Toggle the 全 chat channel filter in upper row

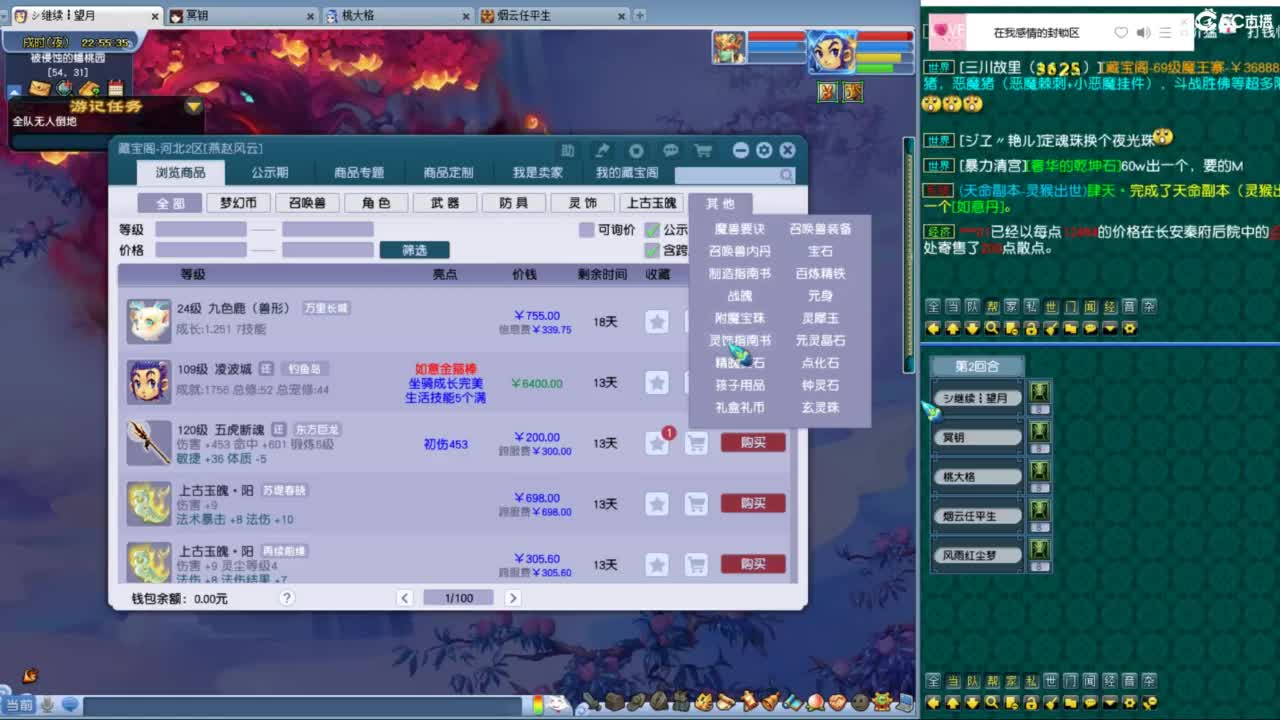(933, 307)
